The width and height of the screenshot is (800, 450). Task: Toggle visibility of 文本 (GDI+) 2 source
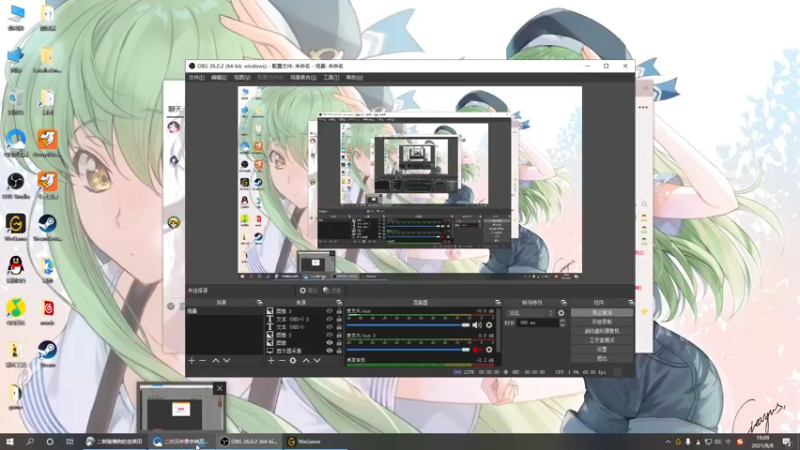[x=329, y=319]
